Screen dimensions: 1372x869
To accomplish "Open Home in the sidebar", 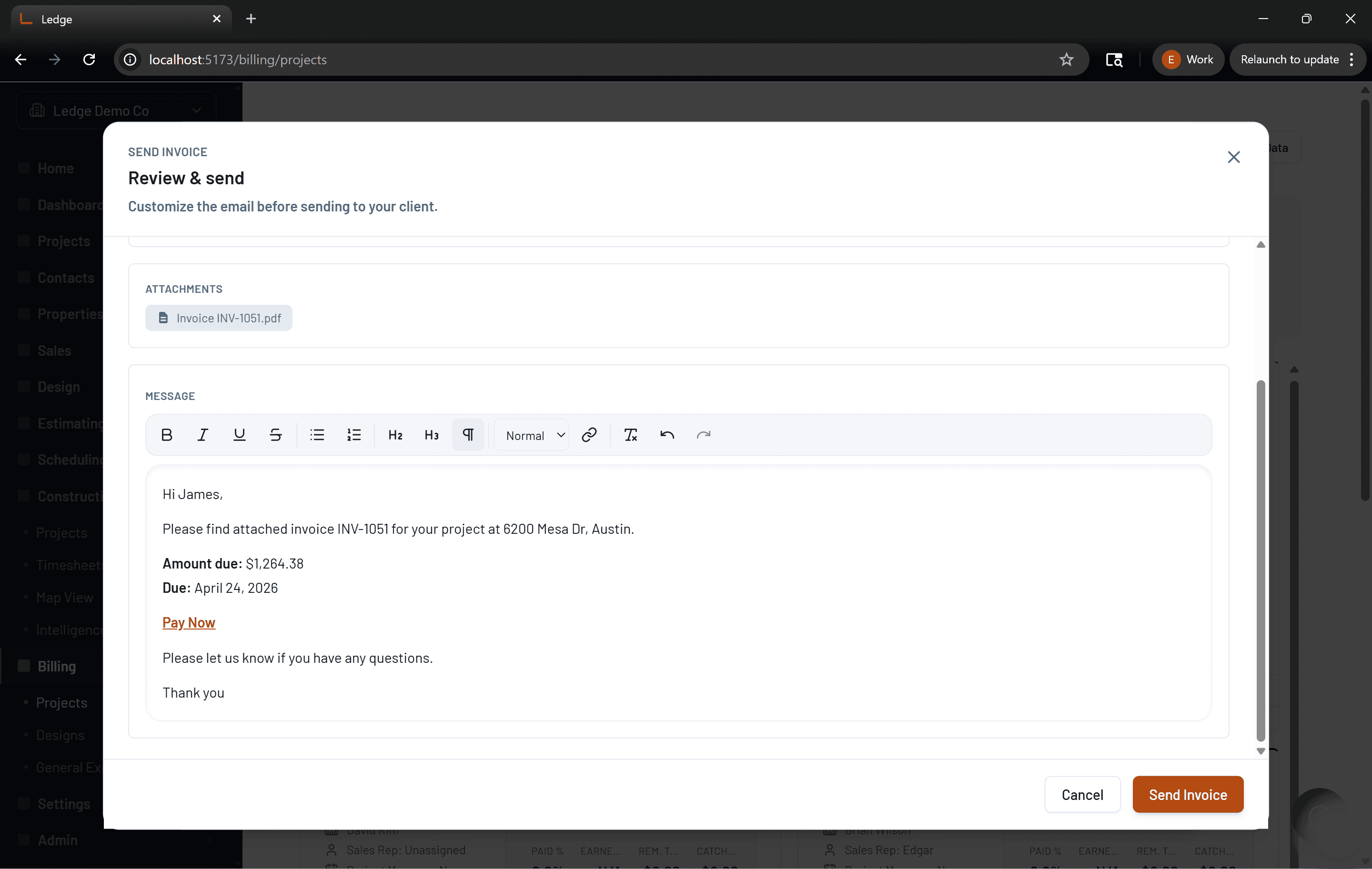I will click(56, 169).
